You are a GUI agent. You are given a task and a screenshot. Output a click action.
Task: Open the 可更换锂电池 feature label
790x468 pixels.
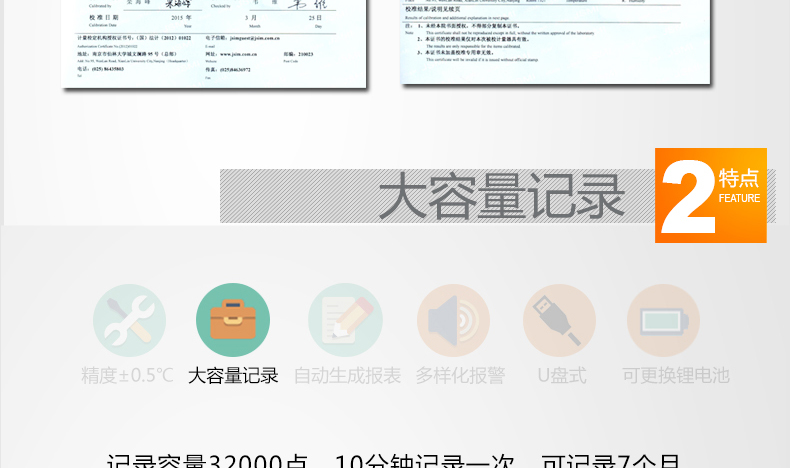[675, 376]
